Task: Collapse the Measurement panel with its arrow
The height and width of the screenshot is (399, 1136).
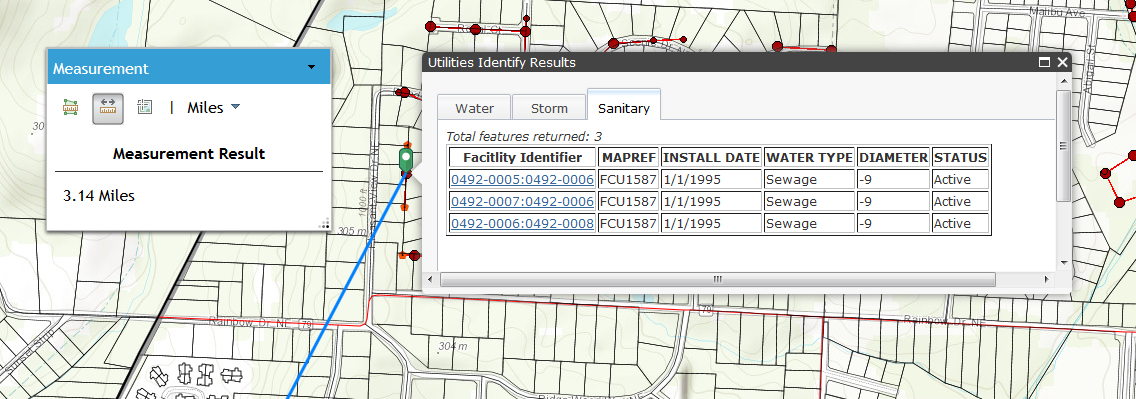Action: click(x=312, y=67)
